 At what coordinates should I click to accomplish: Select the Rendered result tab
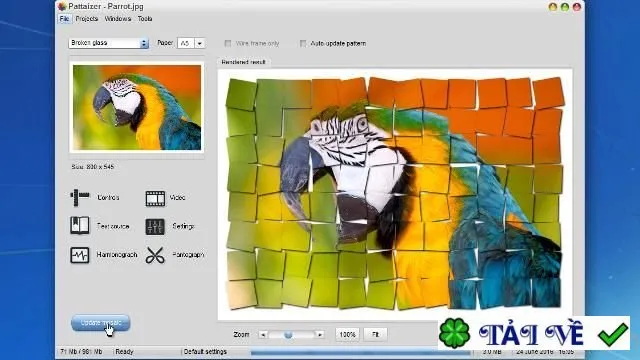click(x=243, y=62)
